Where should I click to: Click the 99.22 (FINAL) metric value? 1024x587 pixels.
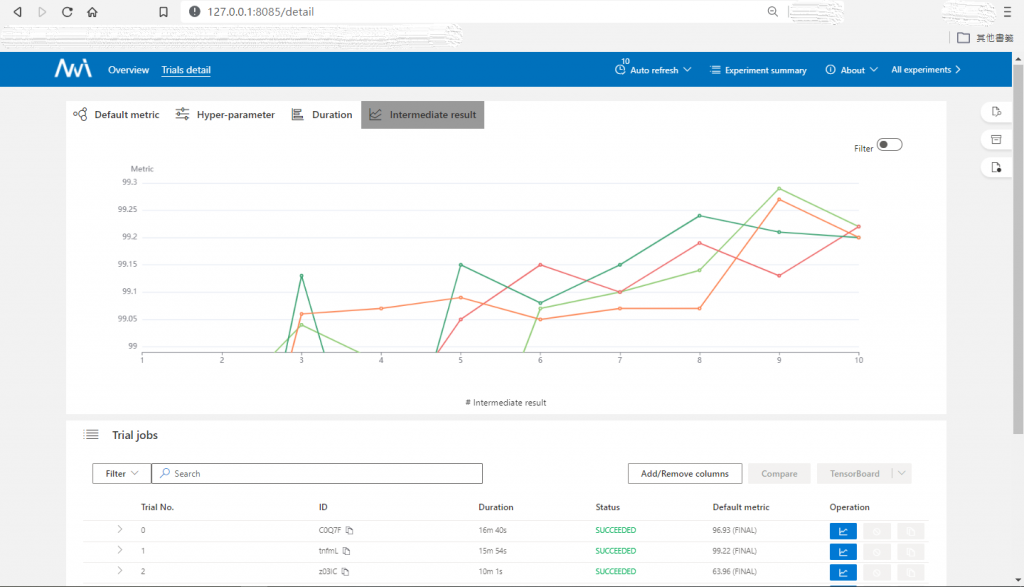(734, 551)
